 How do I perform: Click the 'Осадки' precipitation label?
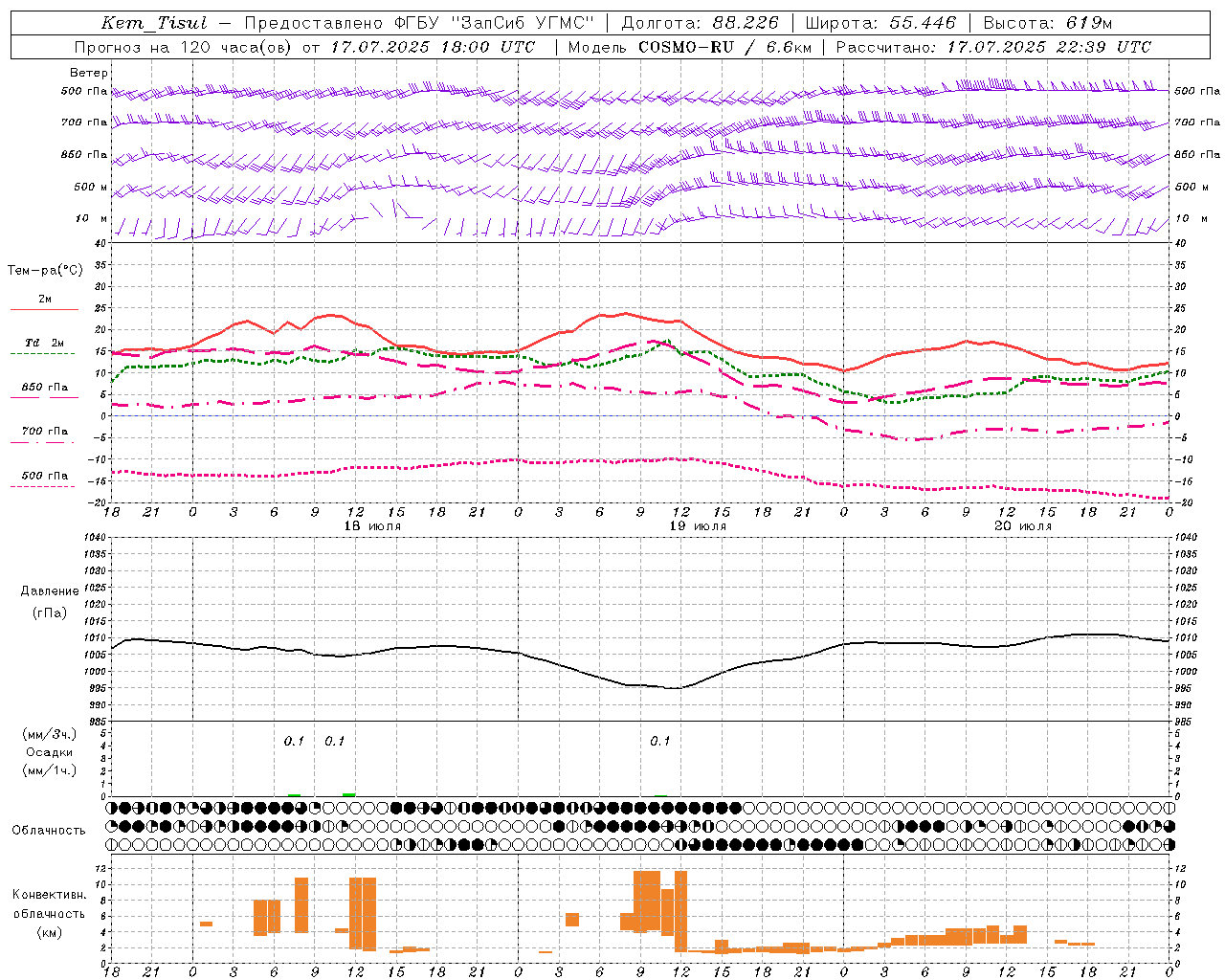(x=50, y=752)
